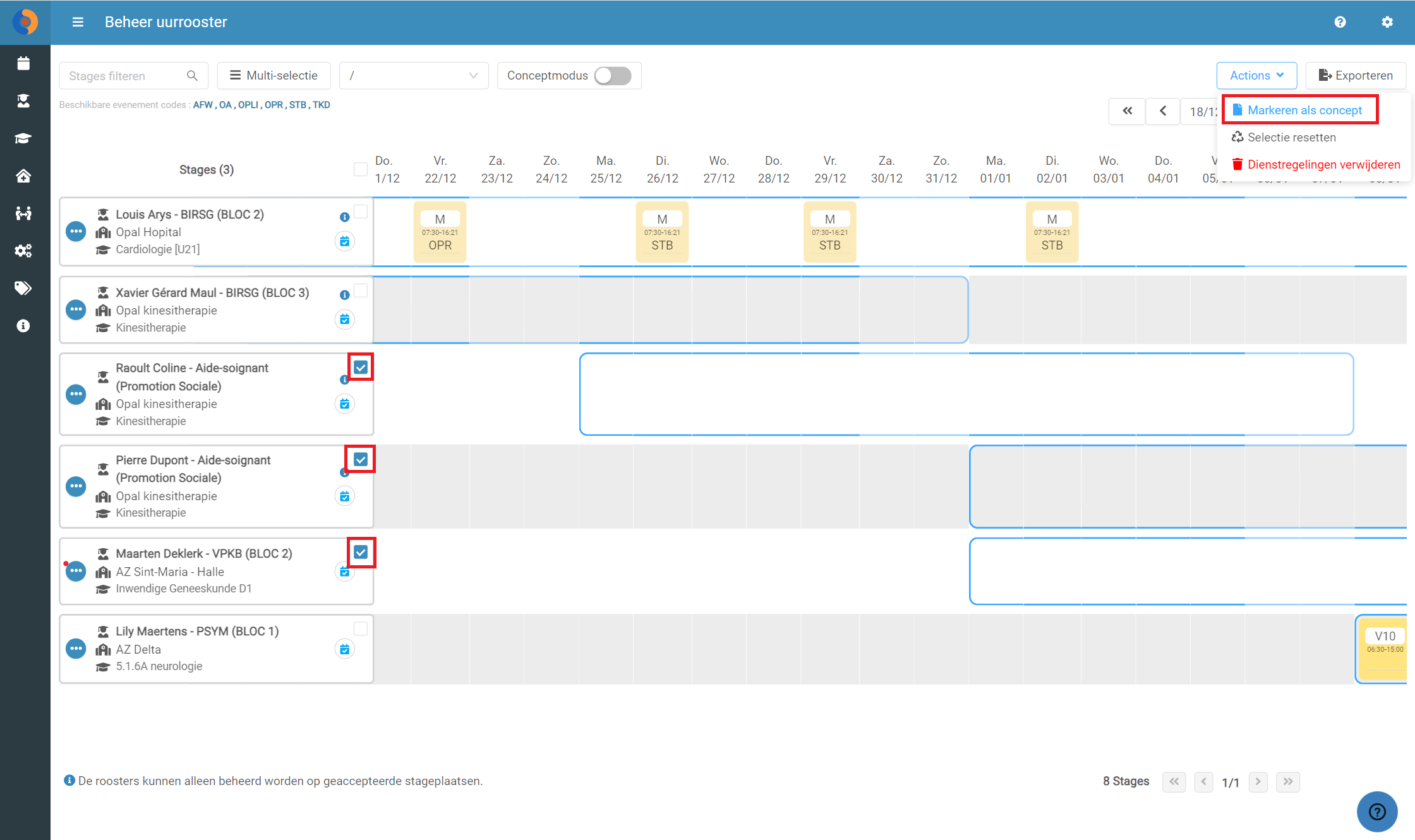
Task: Click the AFW event code
Action: (203, 105)
